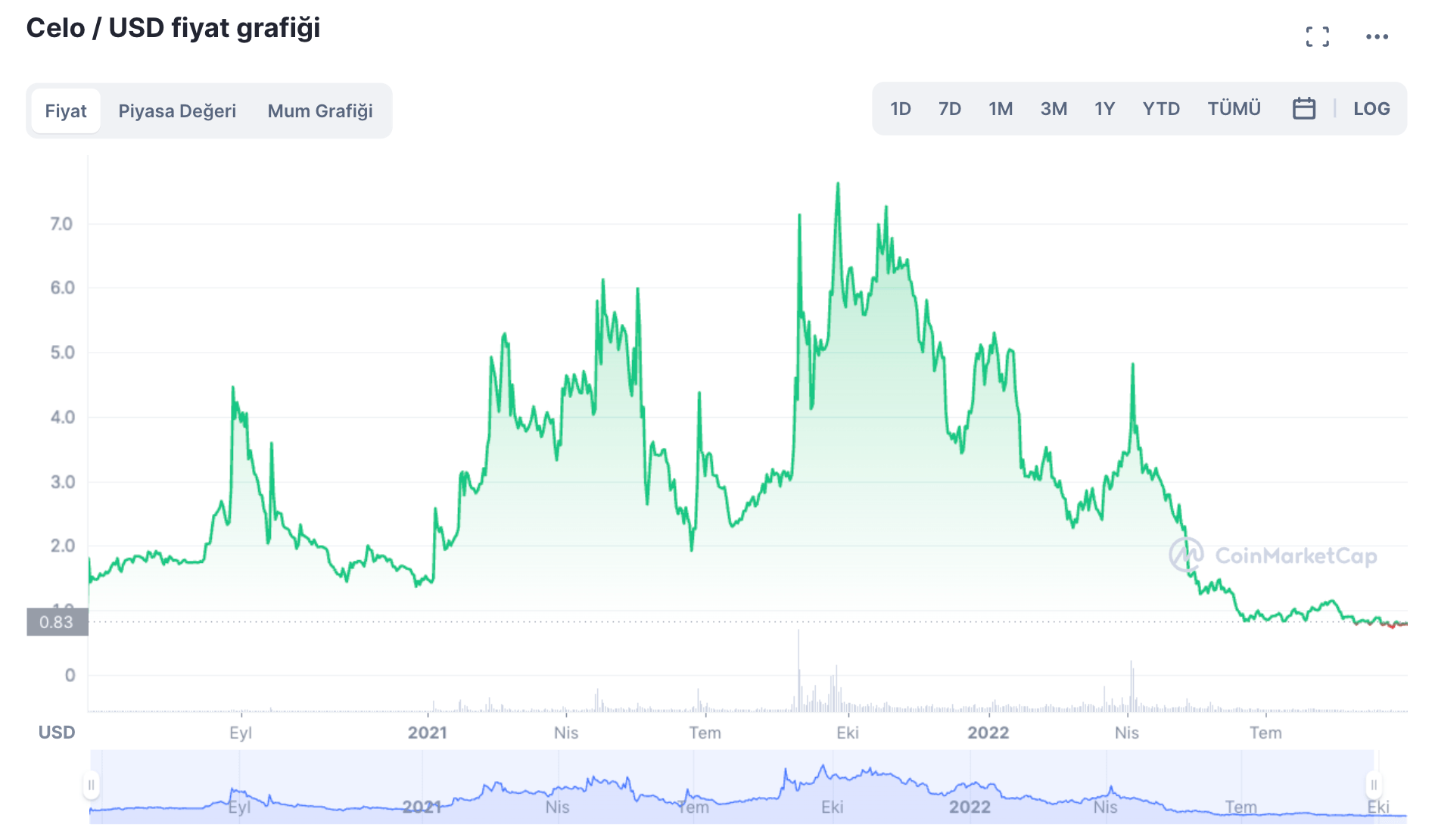The width and height of the screenshot is (1435, 840).
Task: Open the calendar date range picker
Action: [1303, 108]
